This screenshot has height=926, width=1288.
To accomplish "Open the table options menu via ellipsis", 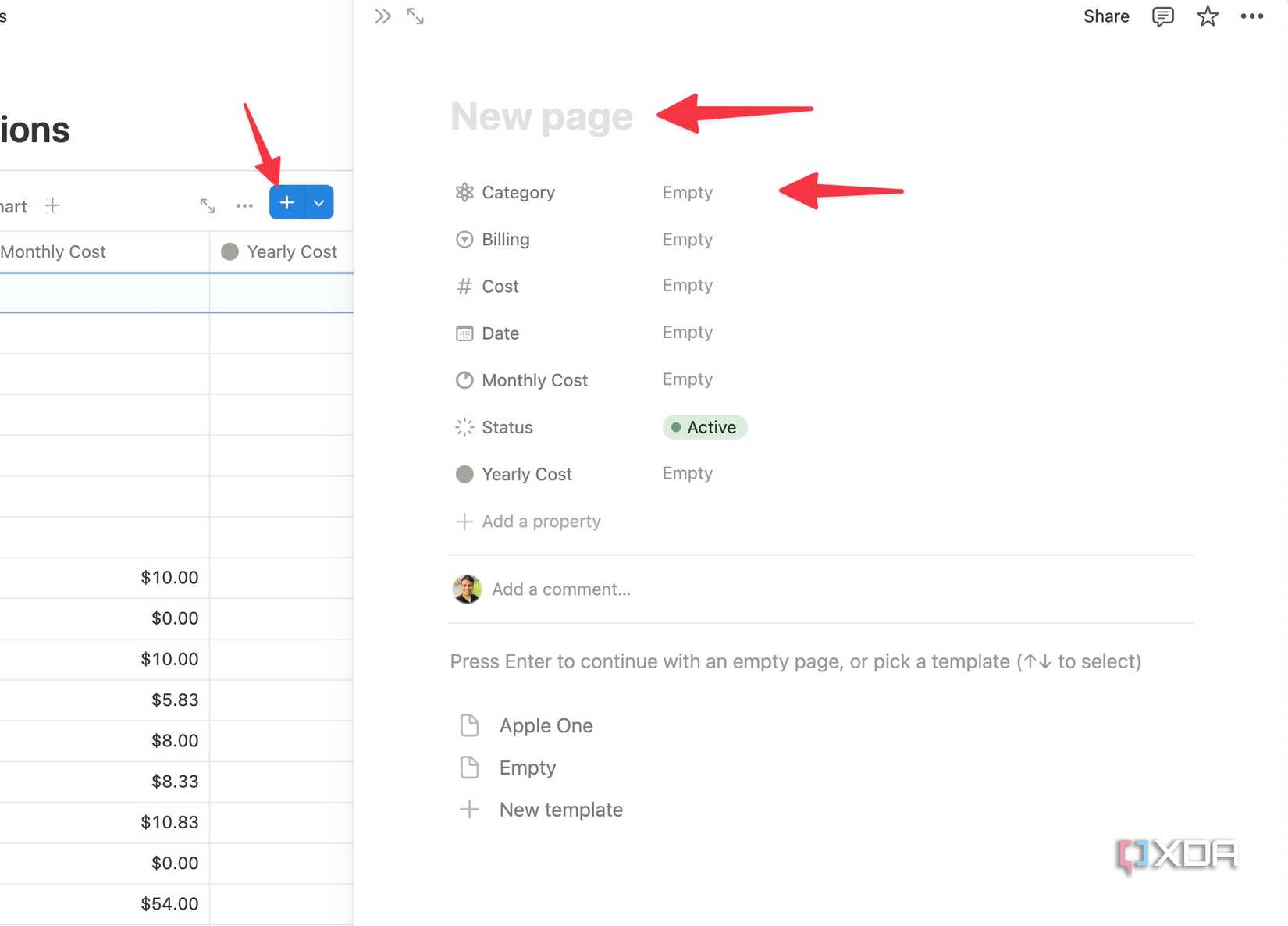I will tap(244, 205).
